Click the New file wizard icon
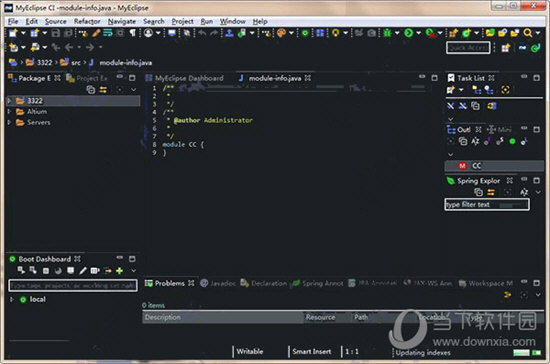This screenshot has width=550, height=364. pyautogui.click(x=13, y=33)
